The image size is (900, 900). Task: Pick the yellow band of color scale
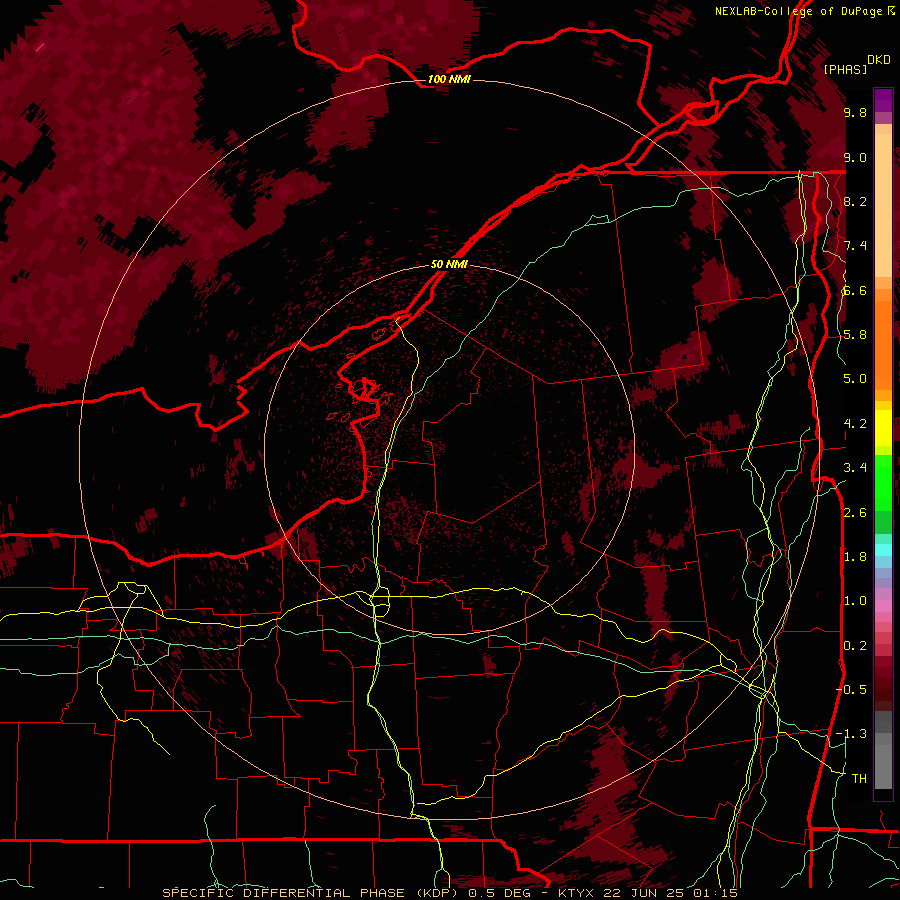point(883,428)
